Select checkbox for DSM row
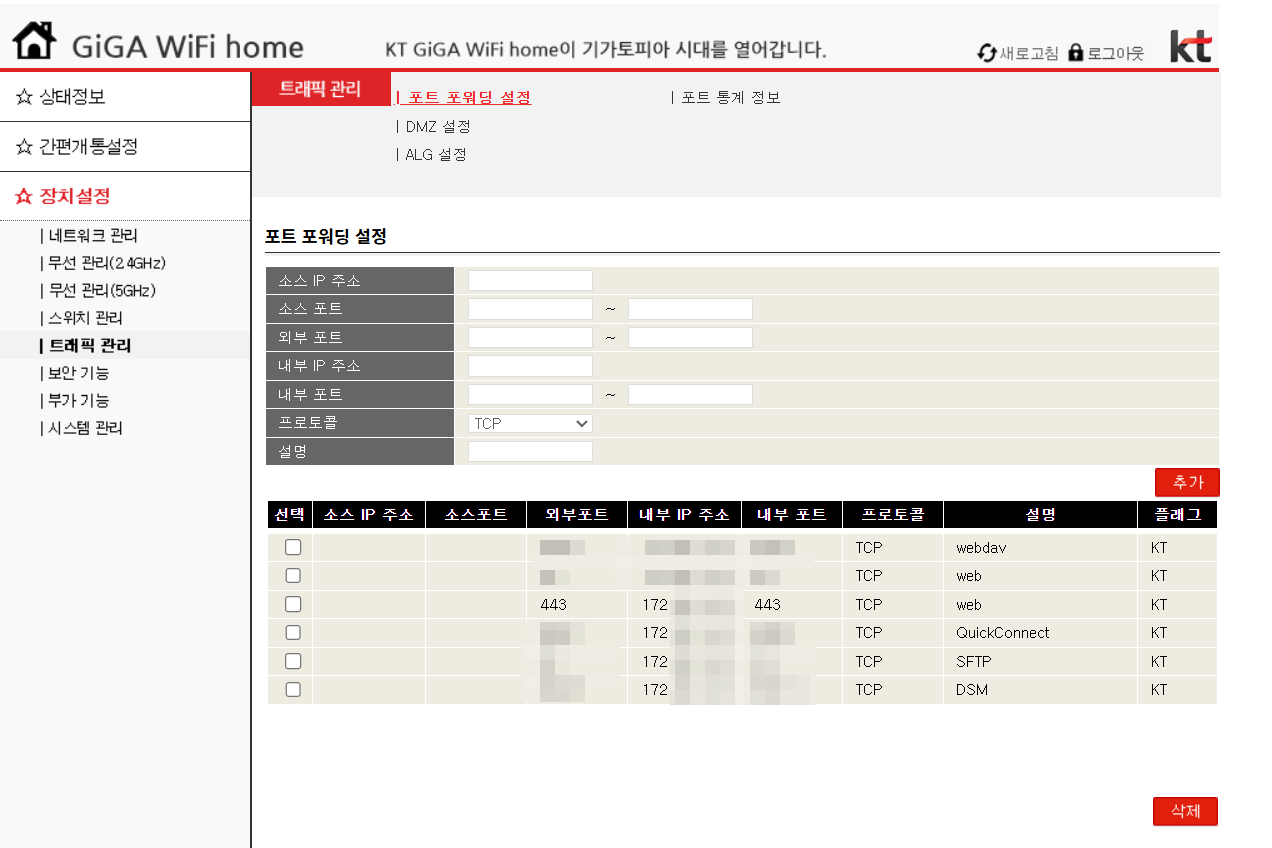Image resolution: width=1272 pixels, height=848 pixels. pyautogui.click(x=293, y=689)
